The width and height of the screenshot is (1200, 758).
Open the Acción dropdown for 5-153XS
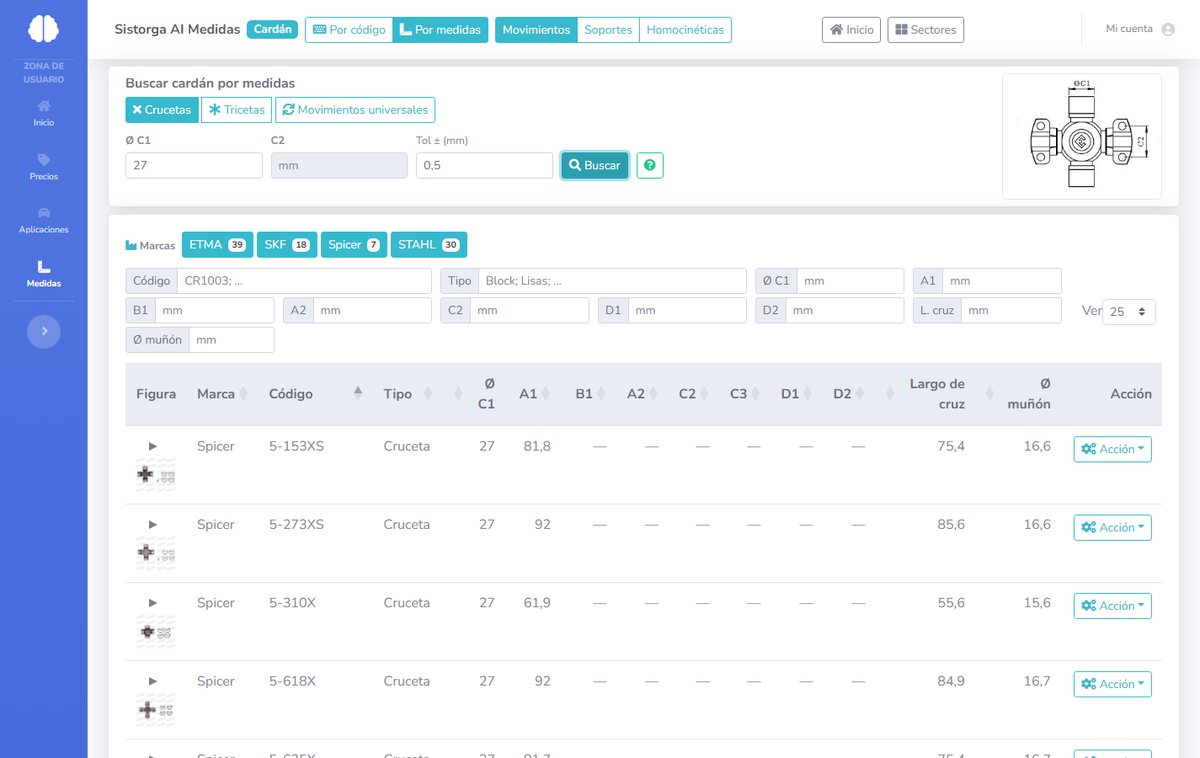(x=1112, y=449)
